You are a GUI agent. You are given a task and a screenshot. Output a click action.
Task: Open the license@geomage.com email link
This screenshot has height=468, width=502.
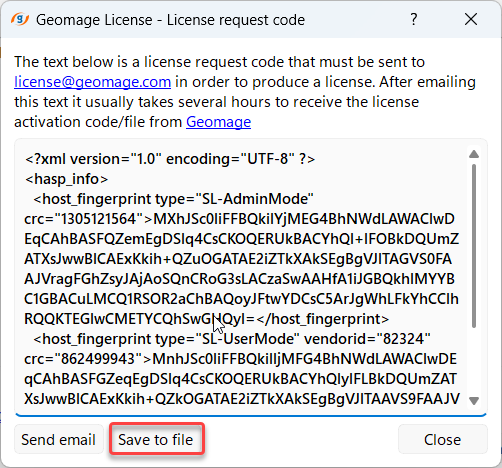[92, 82]
